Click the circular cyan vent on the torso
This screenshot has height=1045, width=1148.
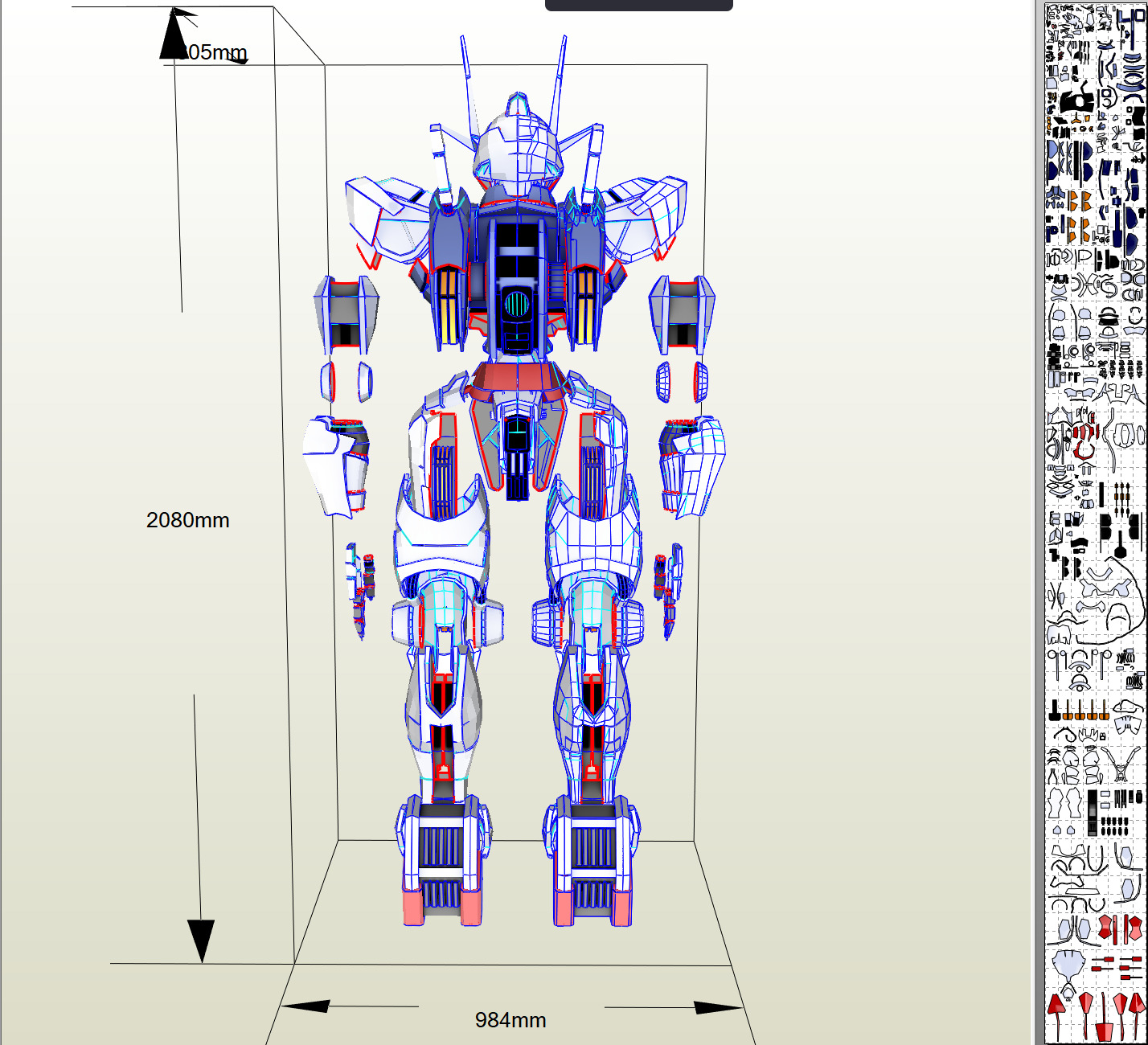pyautogui.click(x=516, y=304)
